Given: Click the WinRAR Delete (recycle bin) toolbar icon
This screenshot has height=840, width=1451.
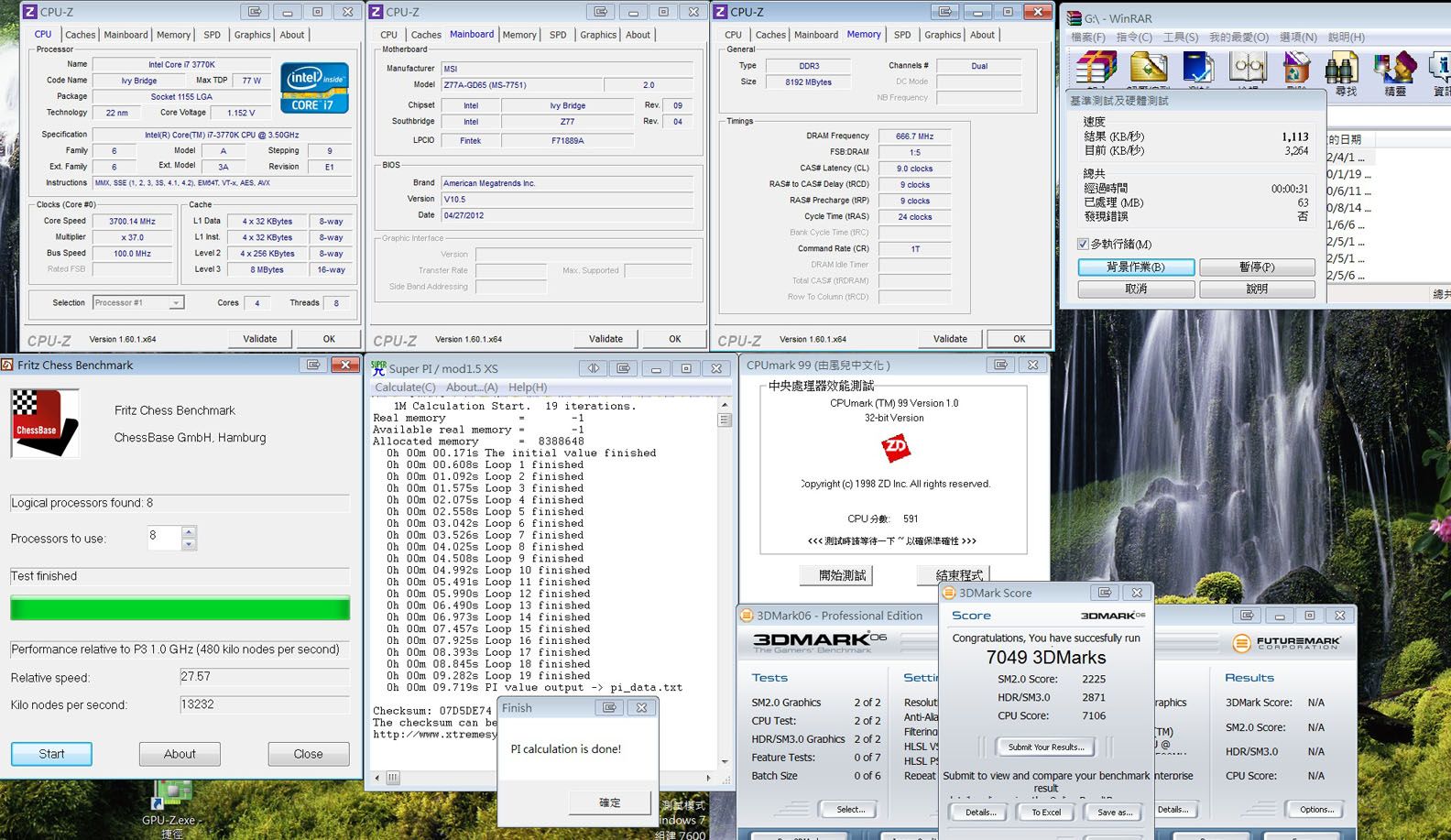Looking at the screenshot, I should click(x=1296, y=68).
